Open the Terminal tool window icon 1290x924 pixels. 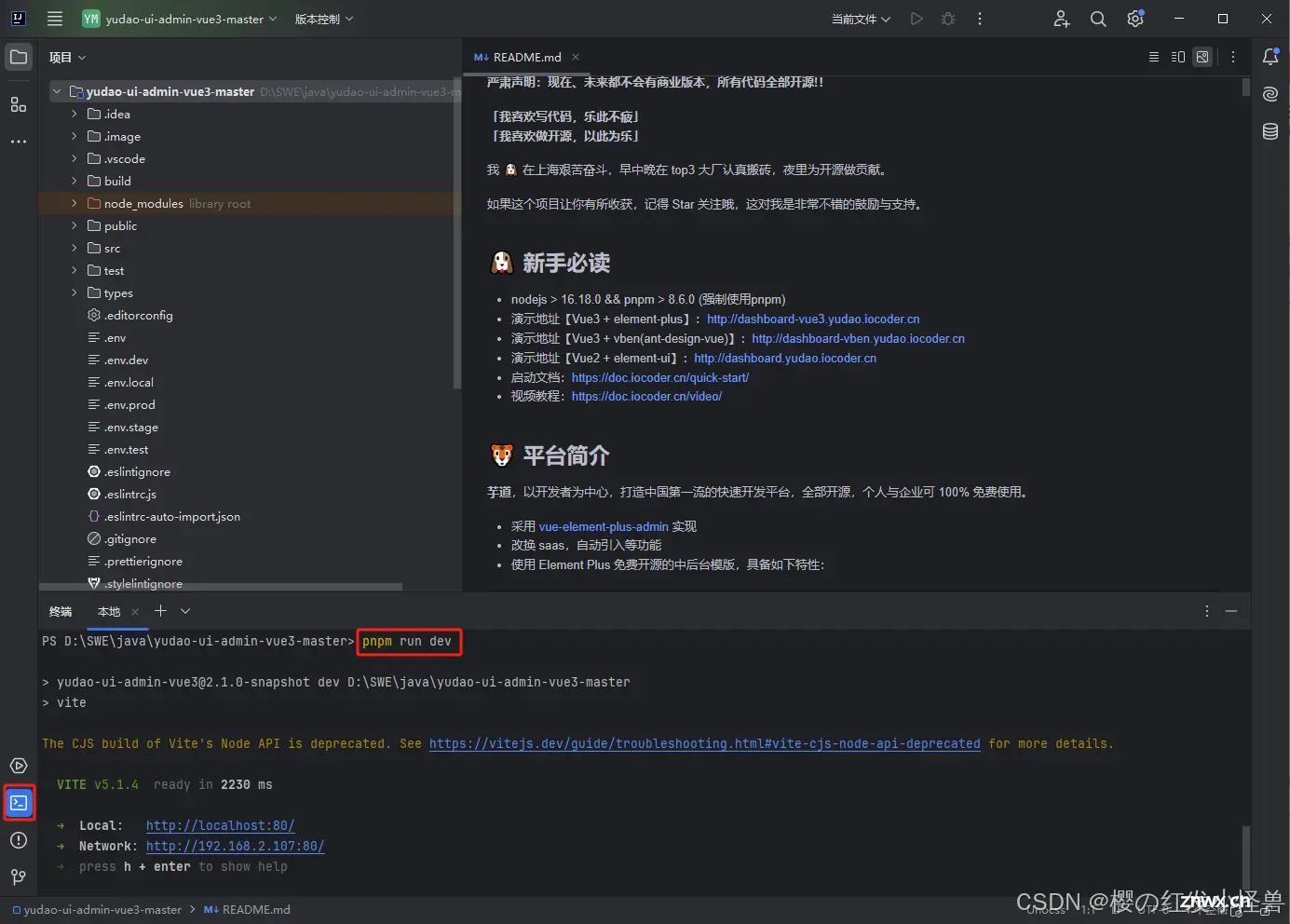click(19, 803)
